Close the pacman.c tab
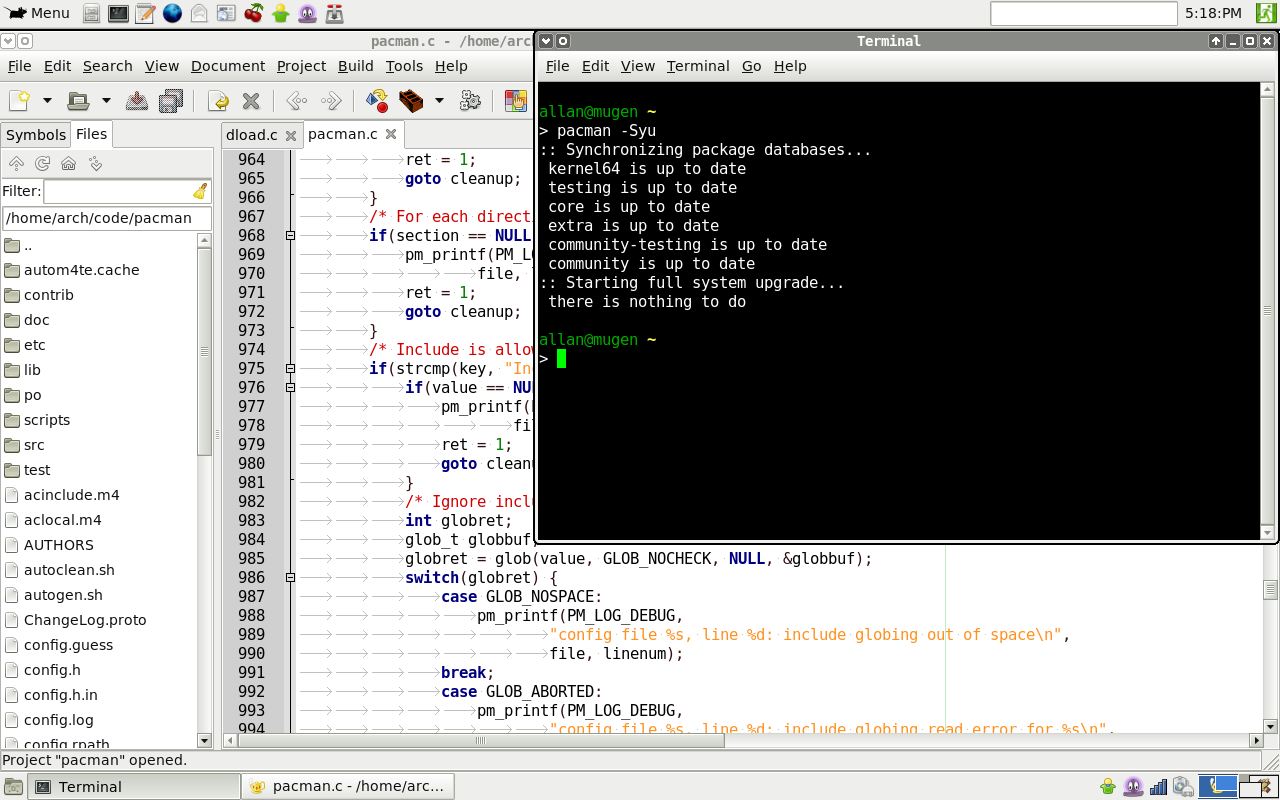This screenshot has width=1280, height=800. [x=391, y=134]
